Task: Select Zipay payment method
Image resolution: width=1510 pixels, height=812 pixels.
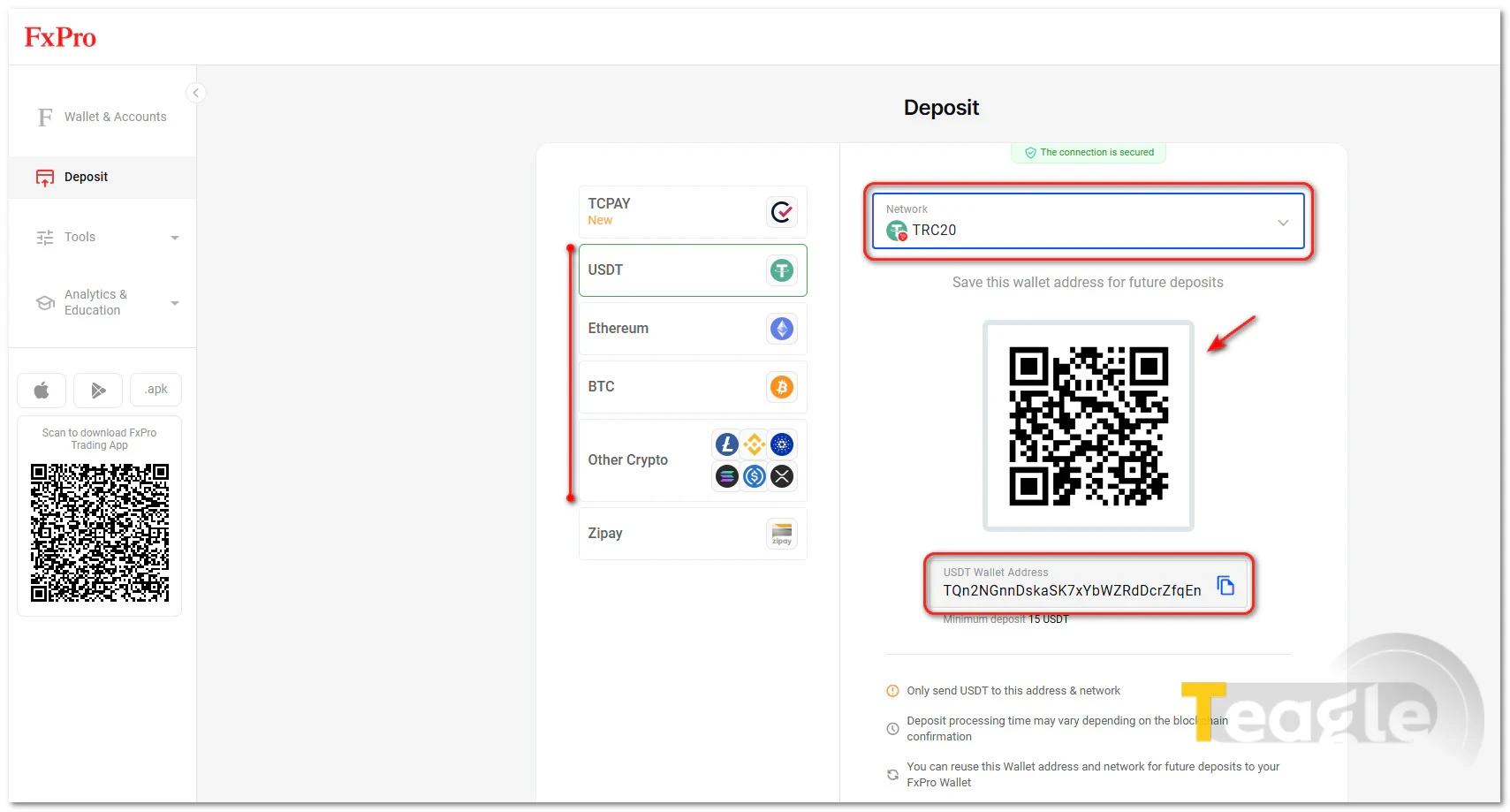Action: 693,534
